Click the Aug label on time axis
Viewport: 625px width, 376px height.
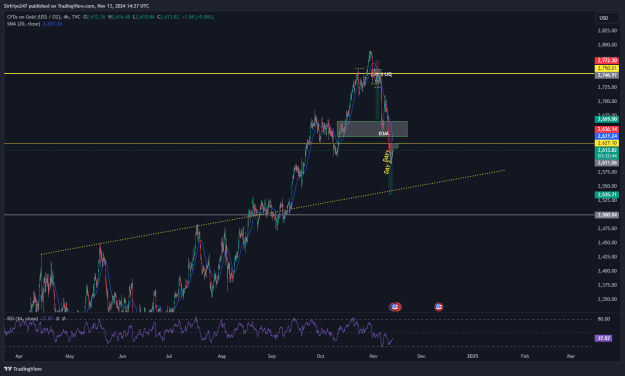pyautogui.click(x=222, y=356)
